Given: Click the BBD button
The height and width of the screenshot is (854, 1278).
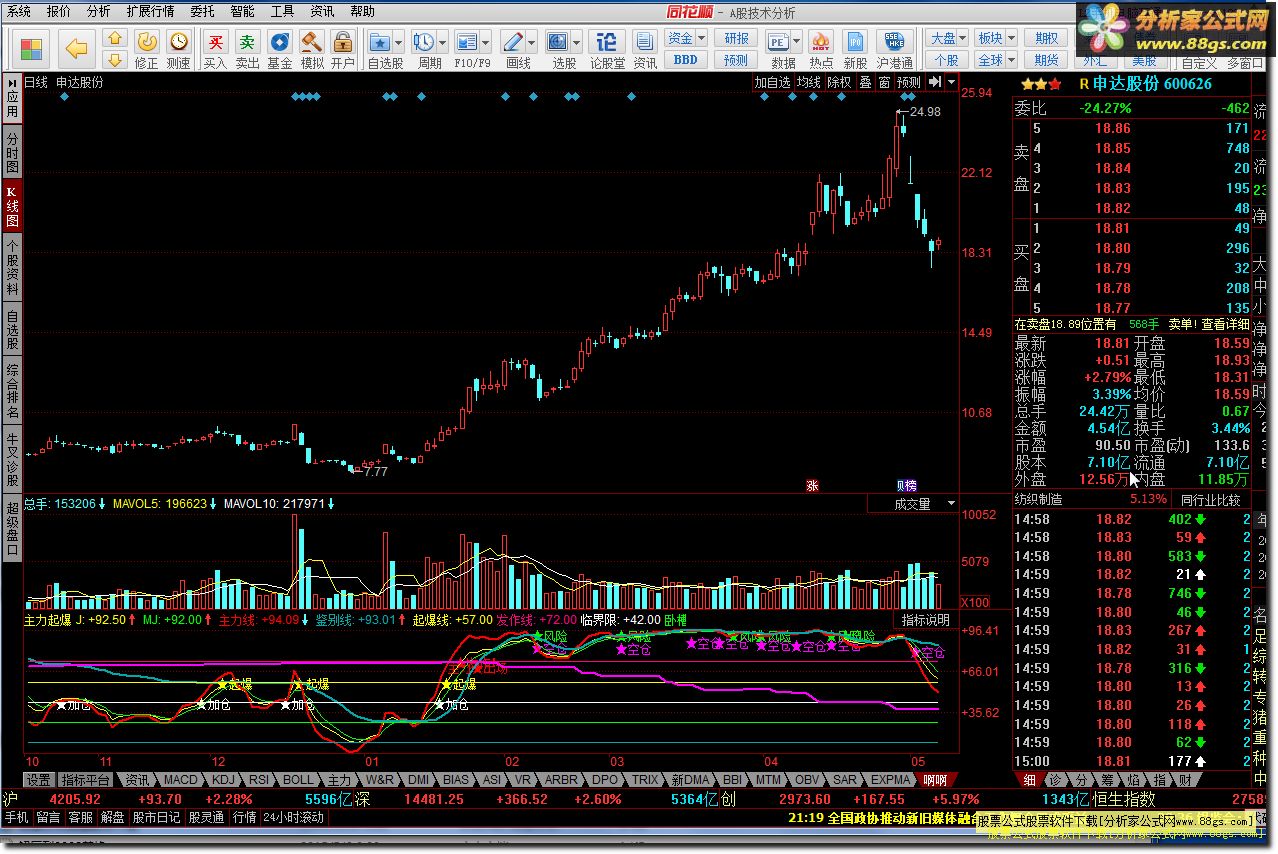Looking at the screenshot, I should 686,60.
